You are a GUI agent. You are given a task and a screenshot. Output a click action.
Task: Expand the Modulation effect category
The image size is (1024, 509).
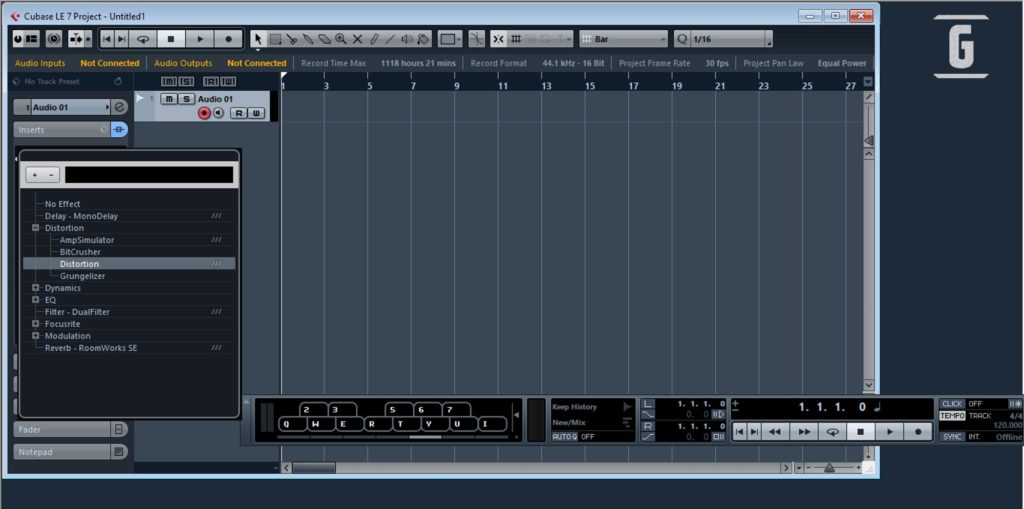[x=35, y=336]
